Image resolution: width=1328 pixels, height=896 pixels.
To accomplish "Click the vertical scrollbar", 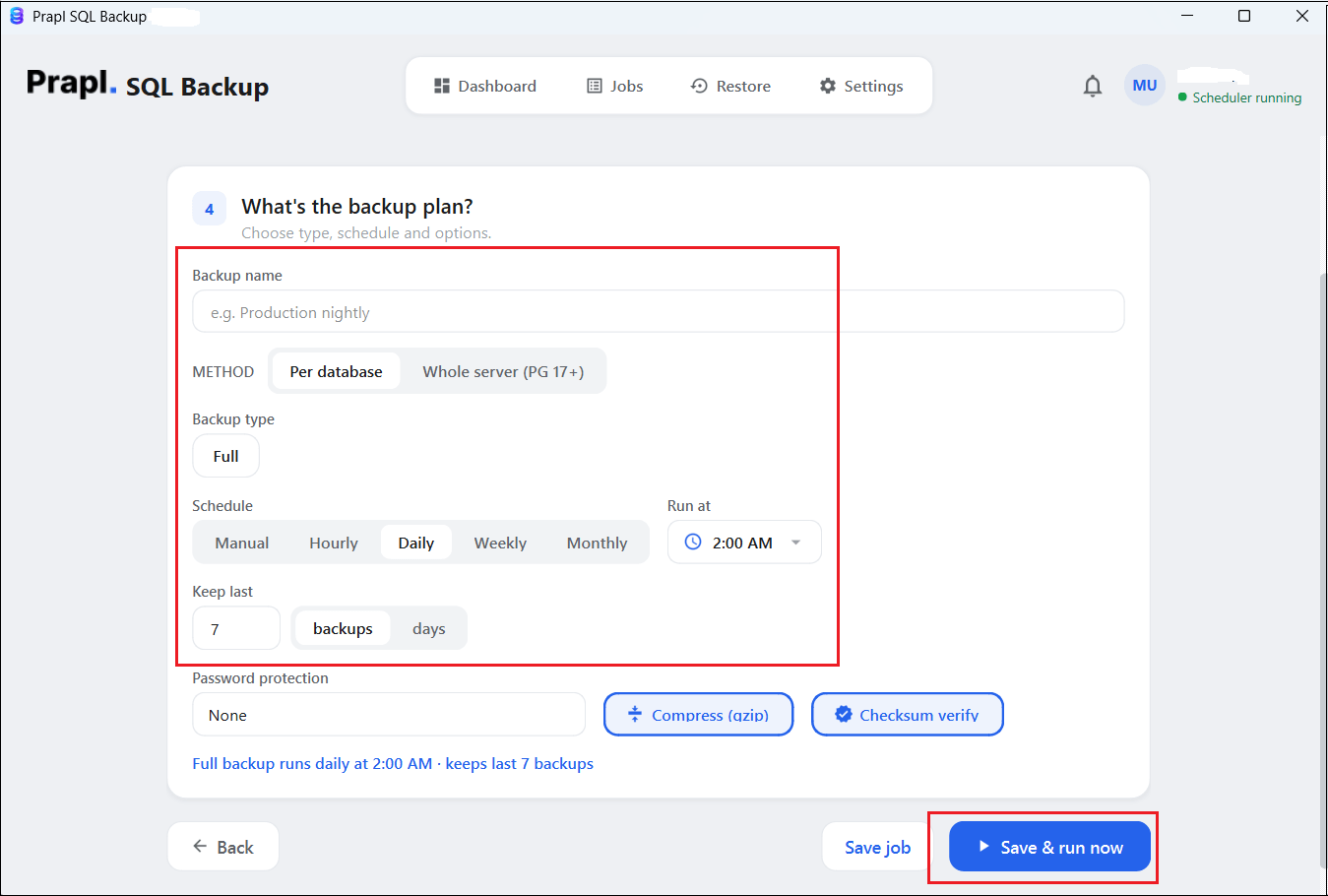I will [1322, 571].
